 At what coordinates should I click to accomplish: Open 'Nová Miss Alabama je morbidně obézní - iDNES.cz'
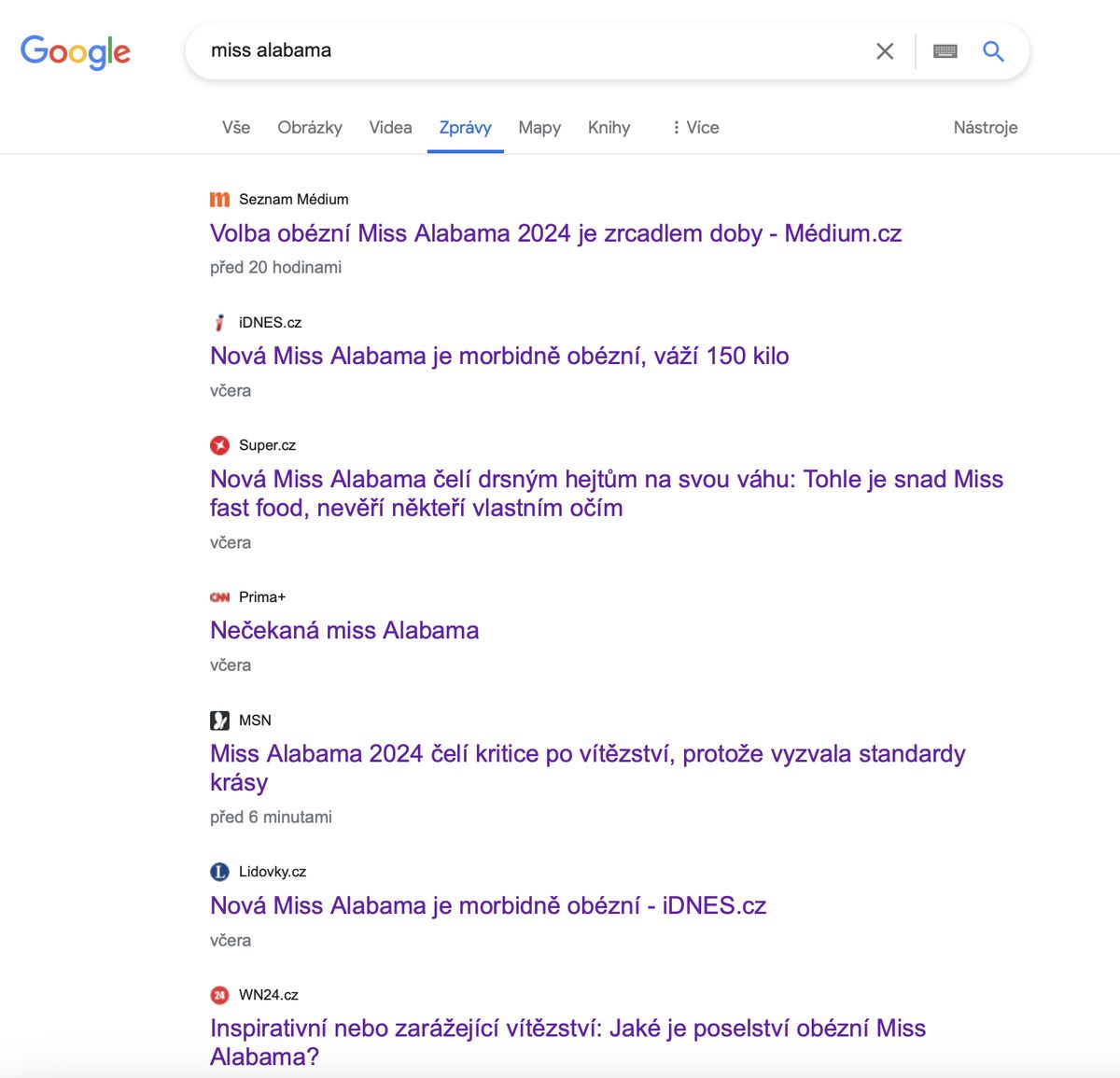488,905
